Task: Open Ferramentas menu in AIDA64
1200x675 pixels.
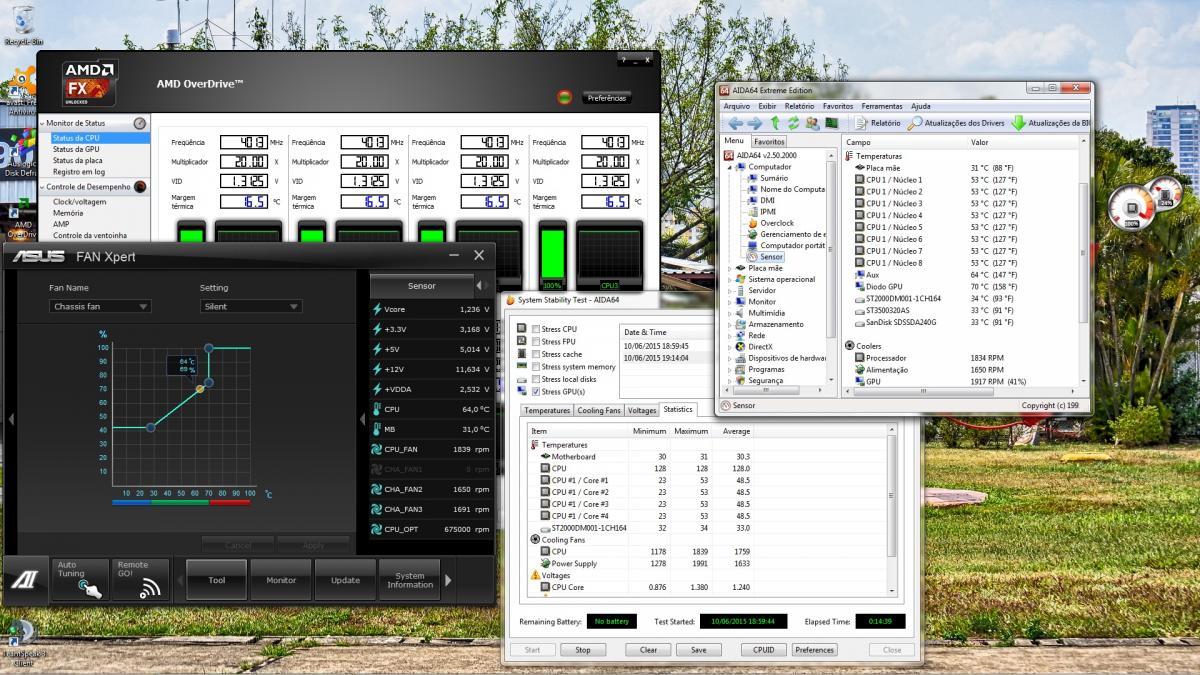Action: tap(882, 106)
